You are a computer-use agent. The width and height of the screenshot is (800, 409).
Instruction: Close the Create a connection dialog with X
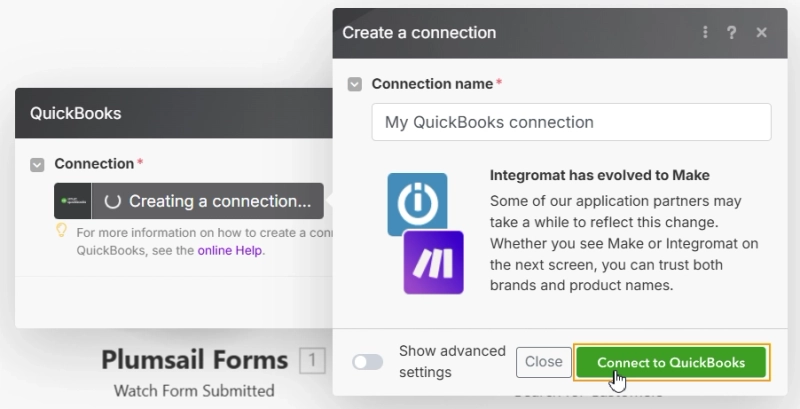[x=762, y=33]
